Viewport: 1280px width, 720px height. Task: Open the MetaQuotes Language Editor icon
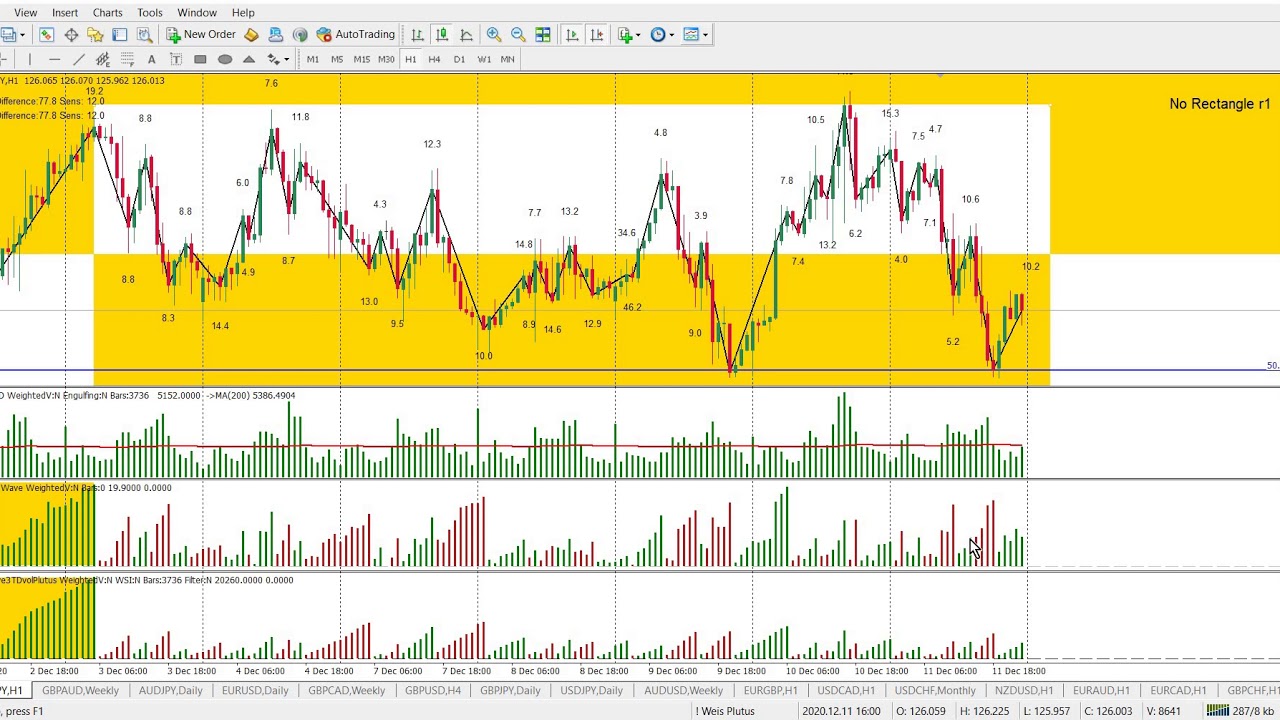[251, 34]
